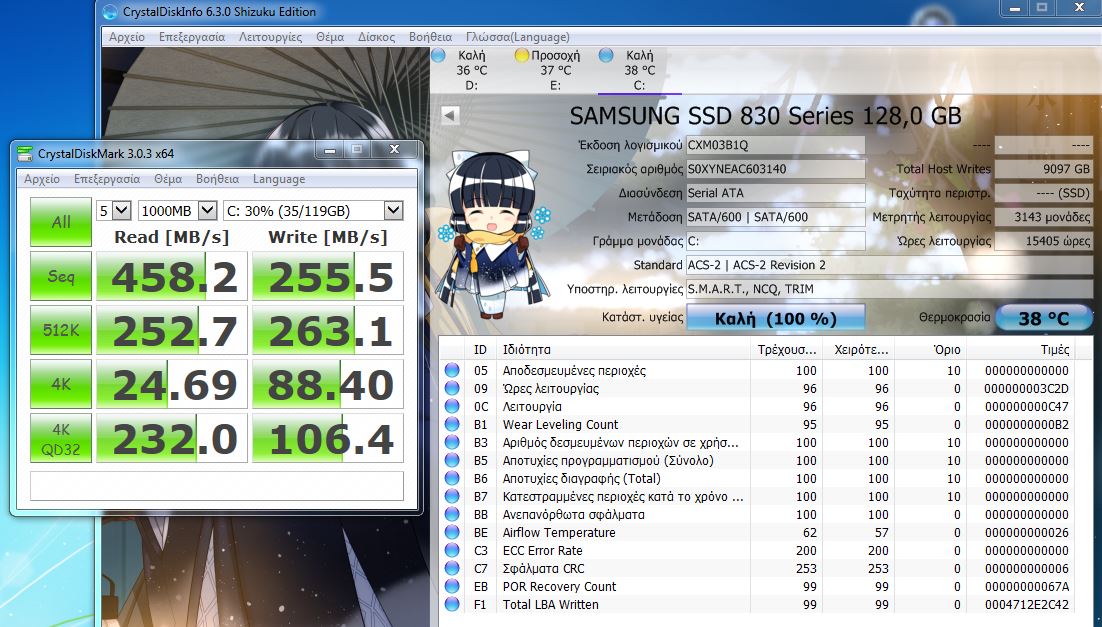Open Λειτουργίες menu in CrystalDiskInfo
1102x627 pixels.
(271, 37)
